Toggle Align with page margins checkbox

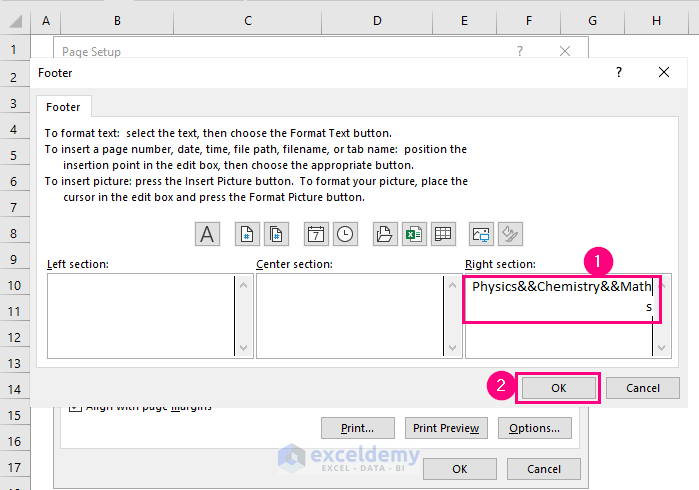[75, 408]
